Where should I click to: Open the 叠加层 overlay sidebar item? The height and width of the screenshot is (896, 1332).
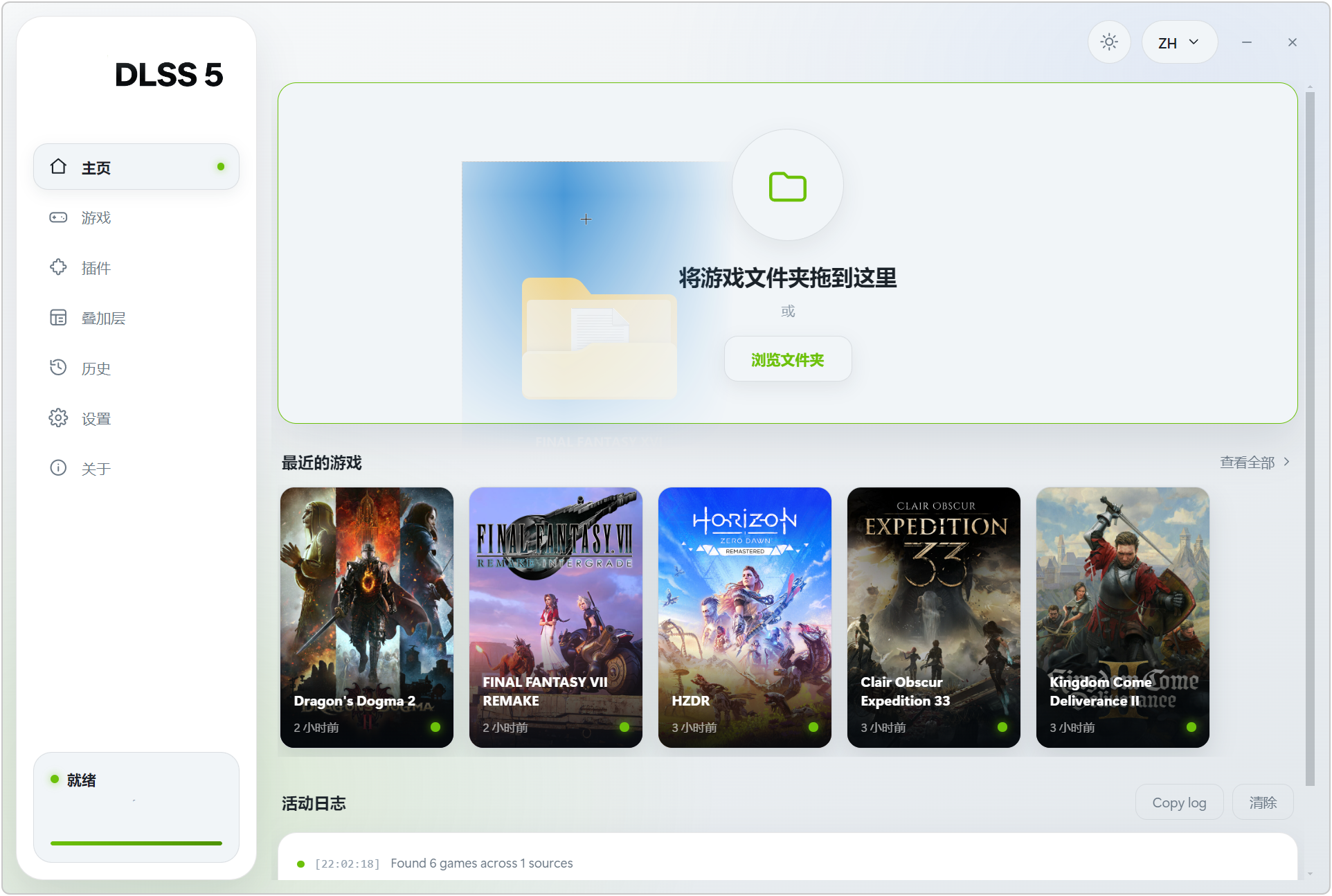(x=136, y=318)
